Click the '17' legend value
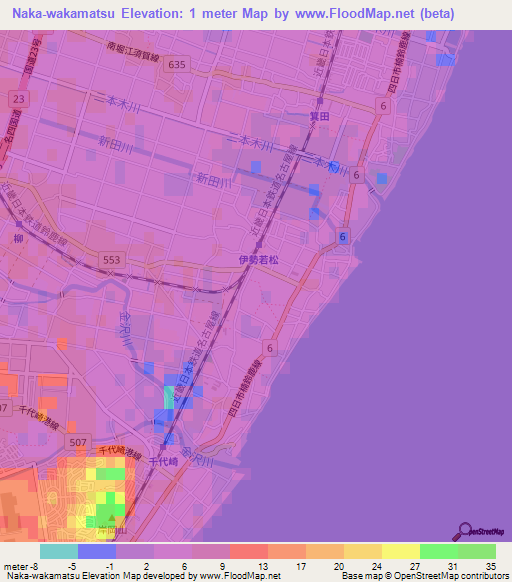 [x=301, y=566]
